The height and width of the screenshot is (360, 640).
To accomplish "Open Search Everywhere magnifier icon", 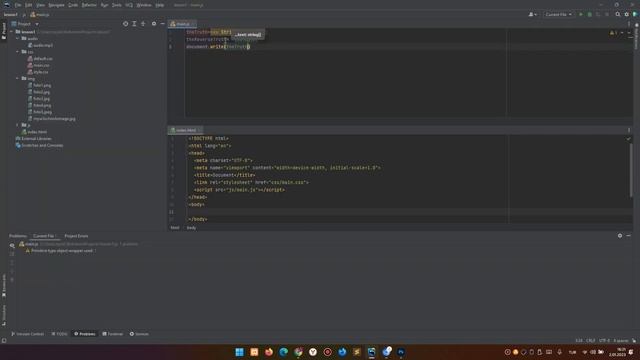I will pos(618,14).
